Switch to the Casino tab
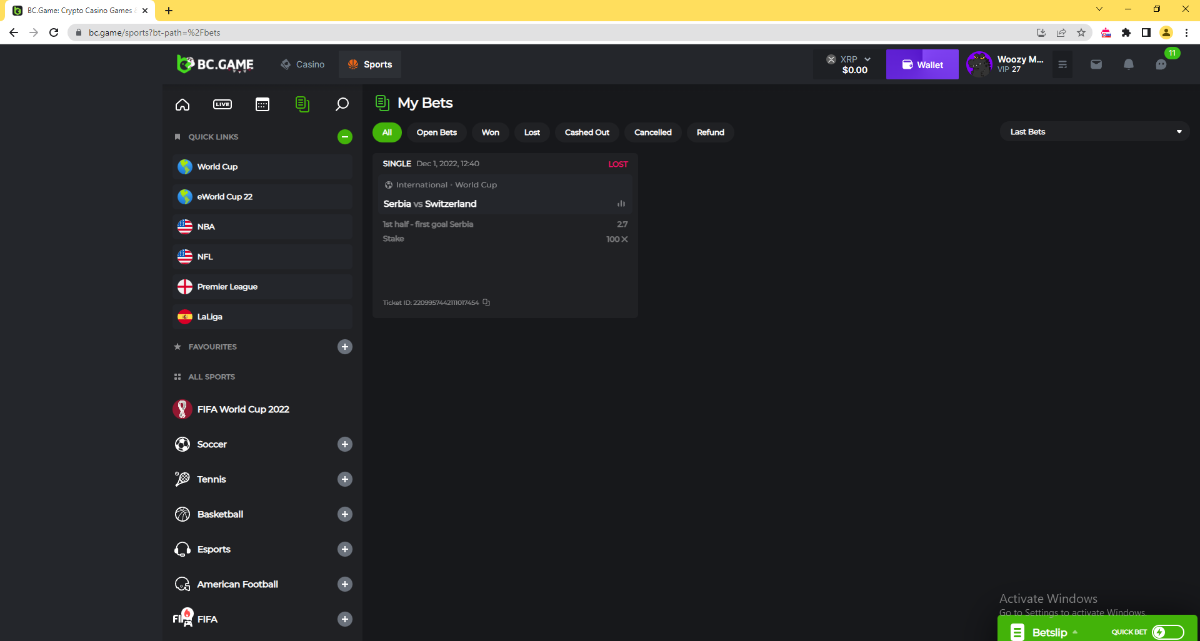This screenshot has width=1200, height=641. coord(303,64)
